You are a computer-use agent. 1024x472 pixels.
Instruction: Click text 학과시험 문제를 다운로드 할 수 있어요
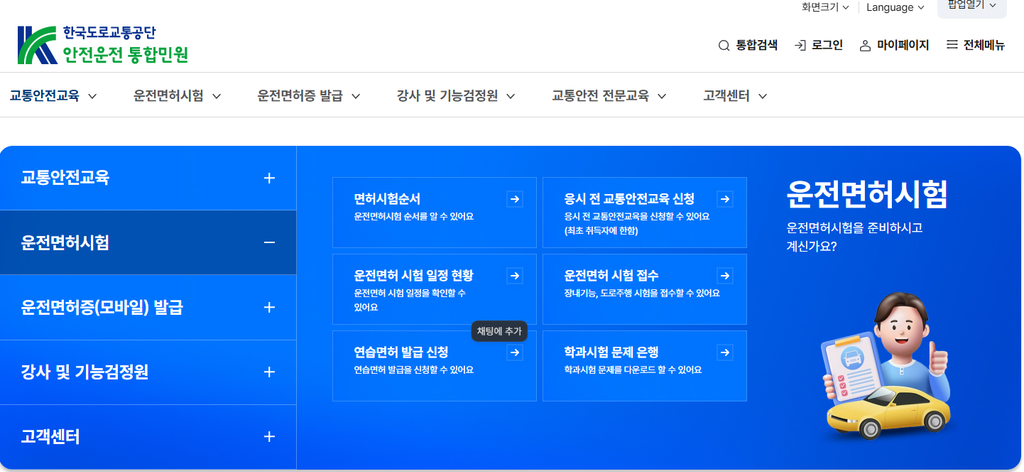632,370
